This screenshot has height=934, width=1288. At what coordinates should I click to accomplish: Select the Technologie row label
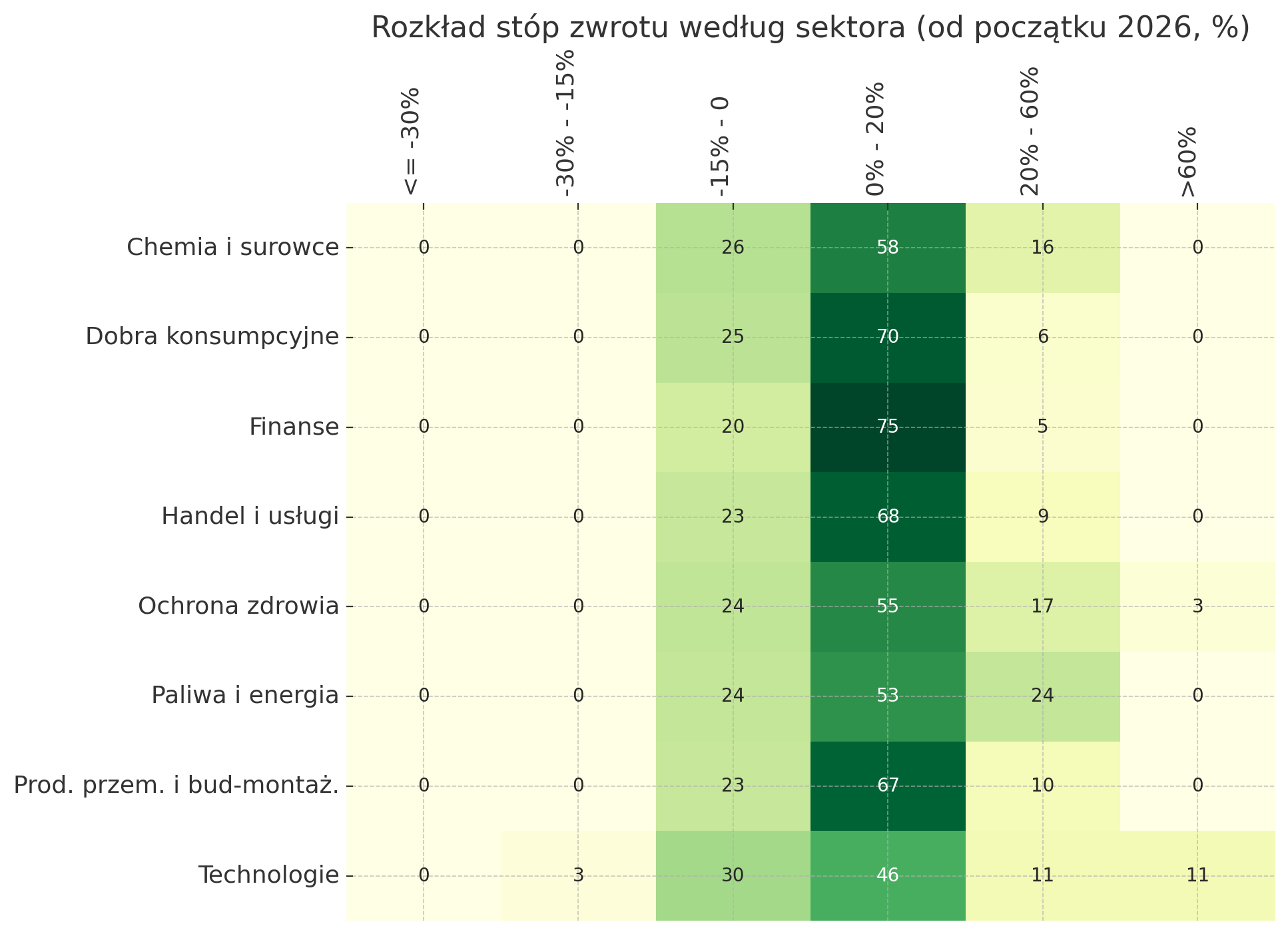tap(268, 875)
